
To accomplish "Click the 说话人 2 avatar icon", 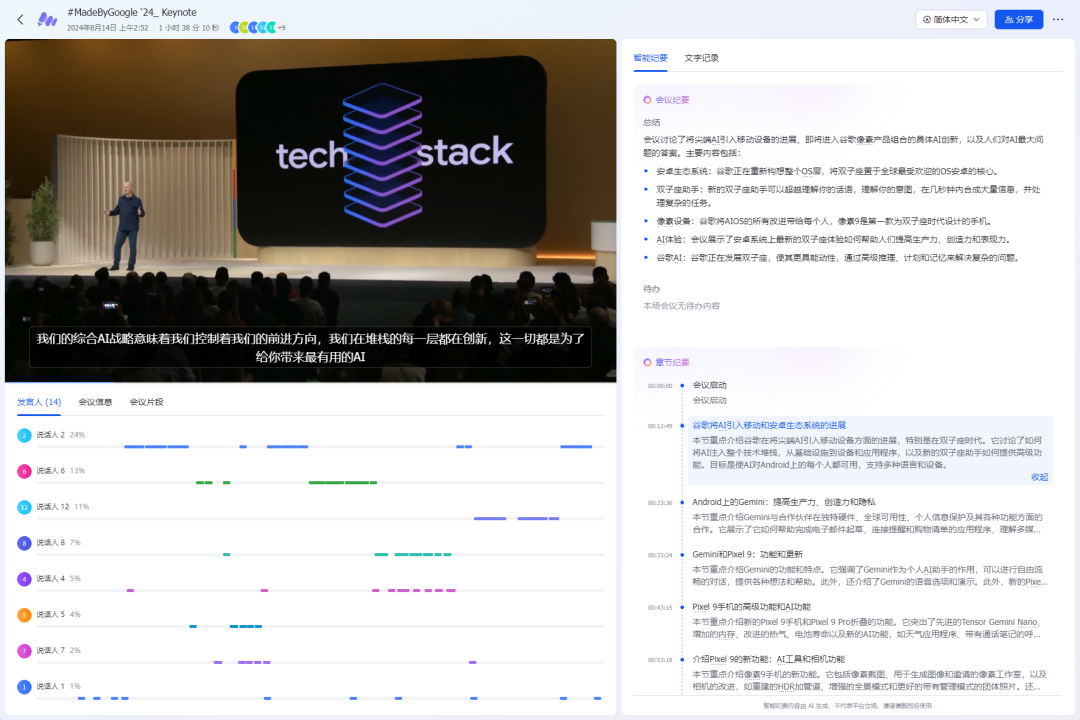I will coord(24,435).
